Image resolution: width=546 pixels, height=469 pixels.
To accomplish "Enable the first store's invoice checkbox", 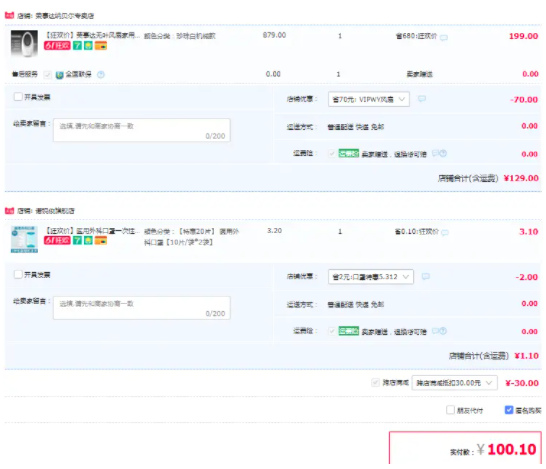I will click(18, 96).
